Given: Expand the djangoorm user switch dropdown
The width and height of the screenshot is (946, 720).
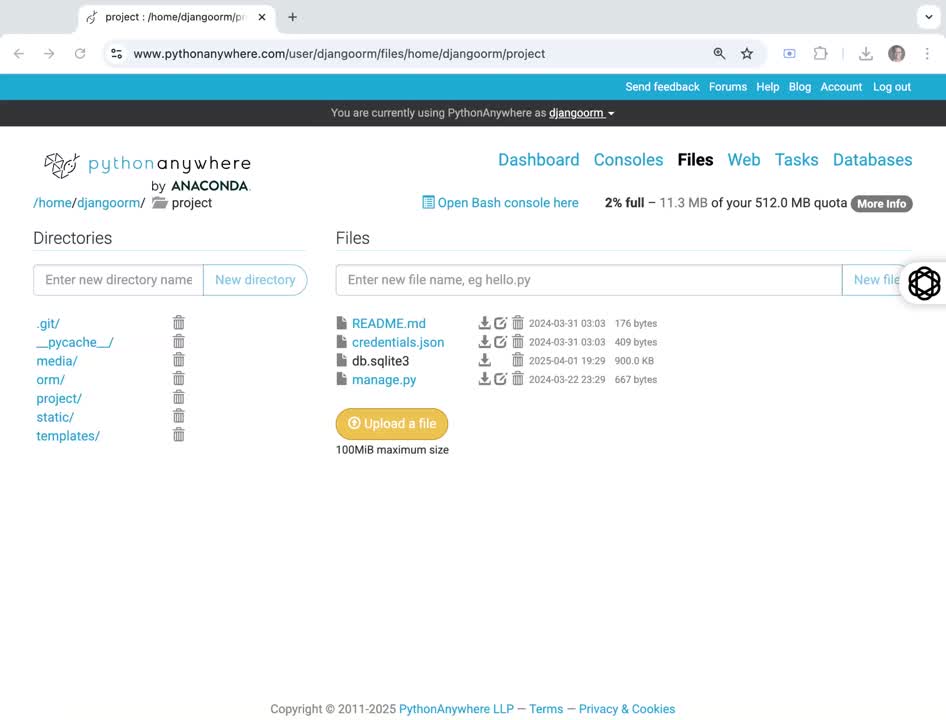Looking at the screenshot, I should click(582, 113).
